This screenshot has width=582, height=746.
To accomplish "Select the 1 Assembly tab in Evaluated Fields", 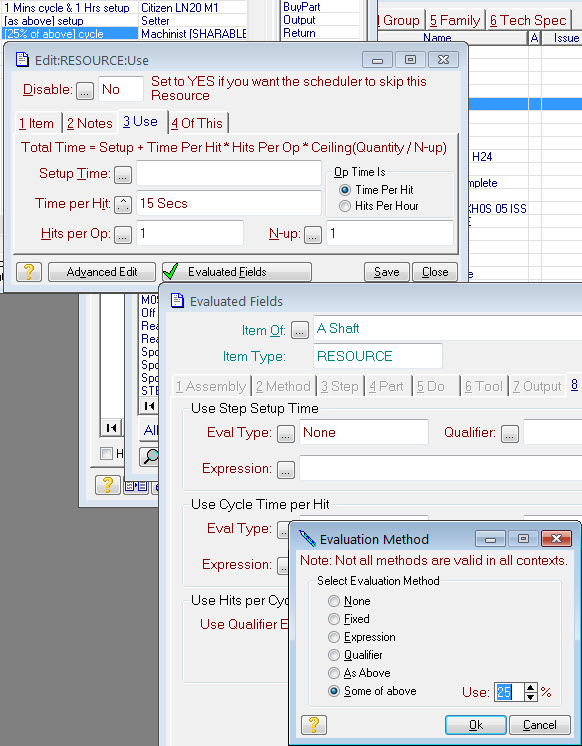I will pos(211,386).
